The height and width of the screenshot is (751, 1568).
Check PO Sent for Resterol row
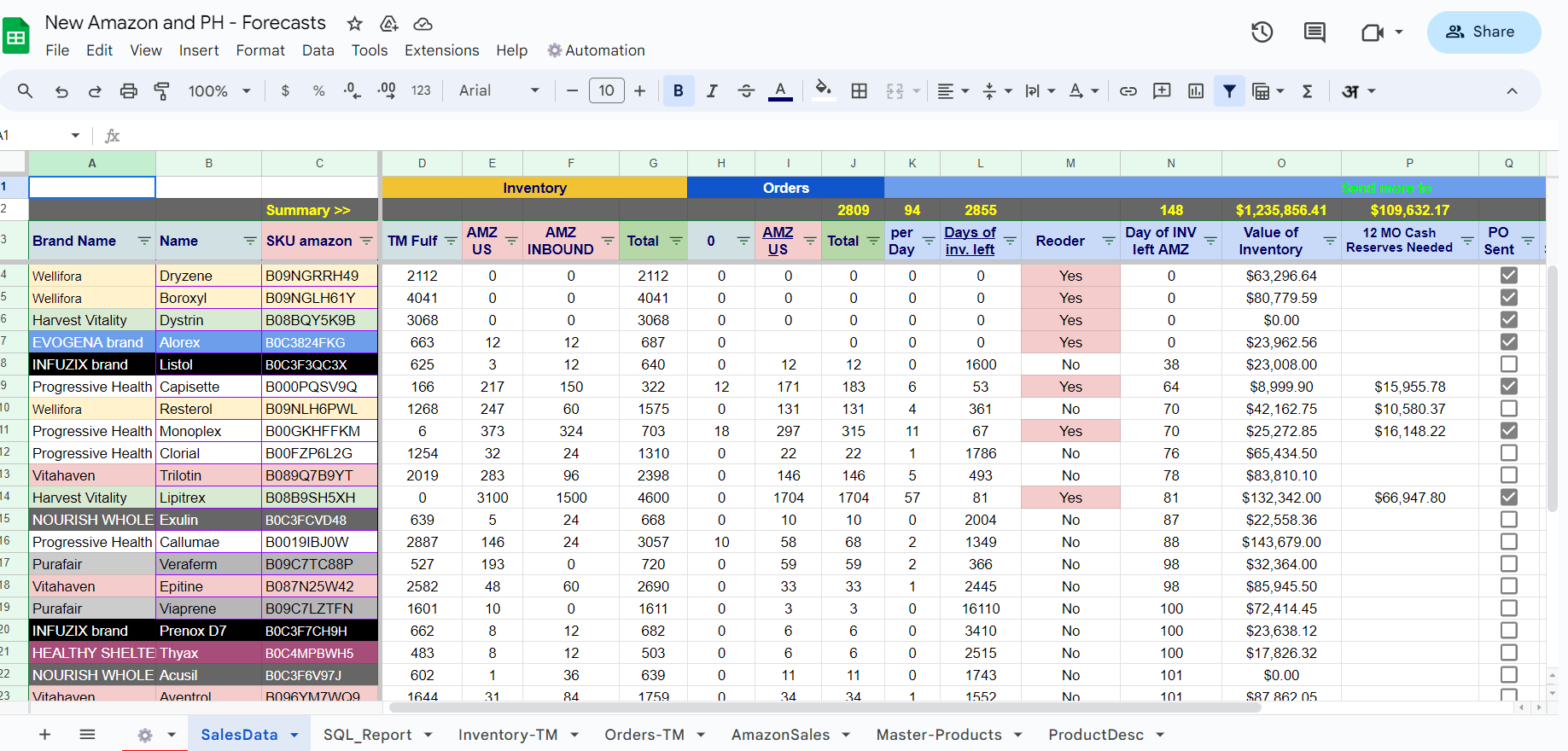[x=1509, y=408]
